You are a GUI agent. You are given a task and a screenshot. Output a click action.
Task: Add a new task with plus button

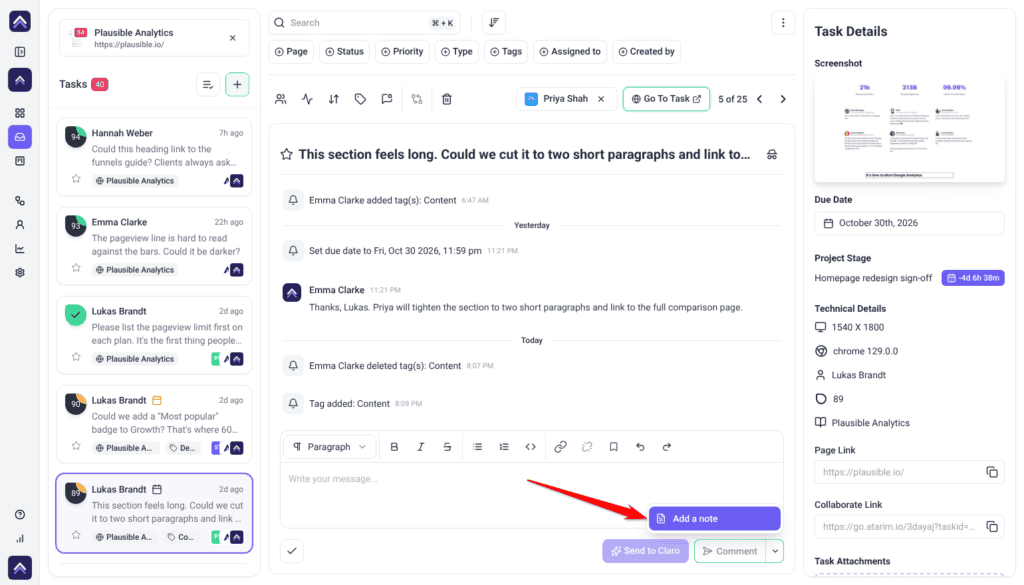click(x=237, y=84)
